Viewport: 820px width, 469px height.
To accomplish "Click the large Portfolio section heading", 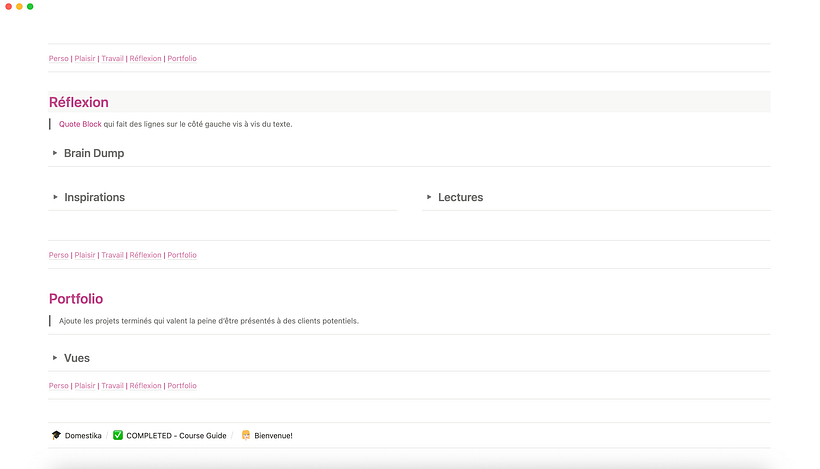I will pyautogui.click(x=76, y=299).
